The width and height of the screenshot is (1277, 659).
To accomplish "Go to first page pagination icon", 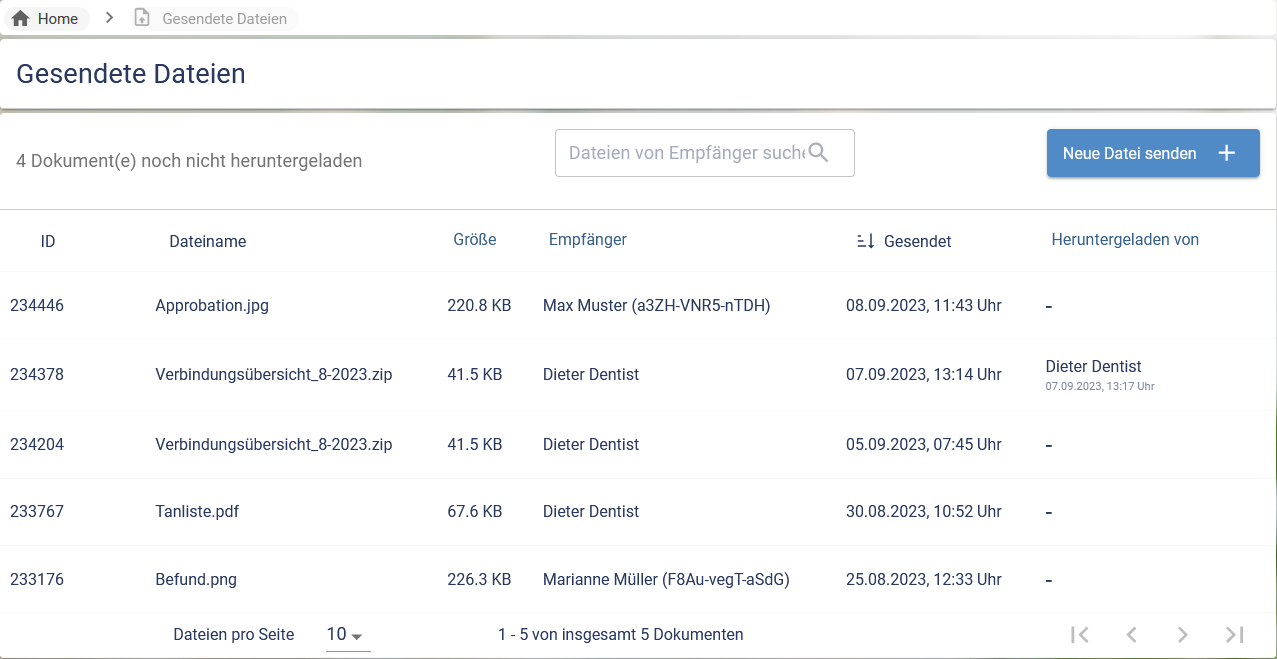I will (x=1079, y=635).
